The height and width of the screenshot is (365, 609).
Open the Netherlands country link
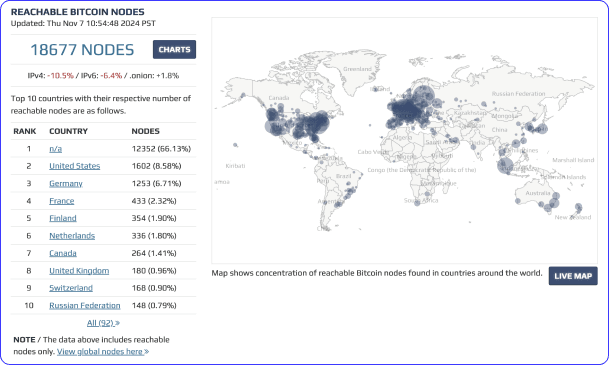click(72, 236)
